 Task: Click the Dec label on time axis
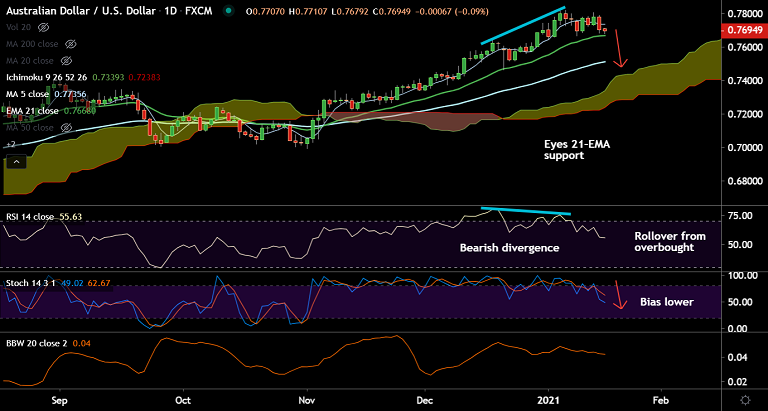pos(426,399)
